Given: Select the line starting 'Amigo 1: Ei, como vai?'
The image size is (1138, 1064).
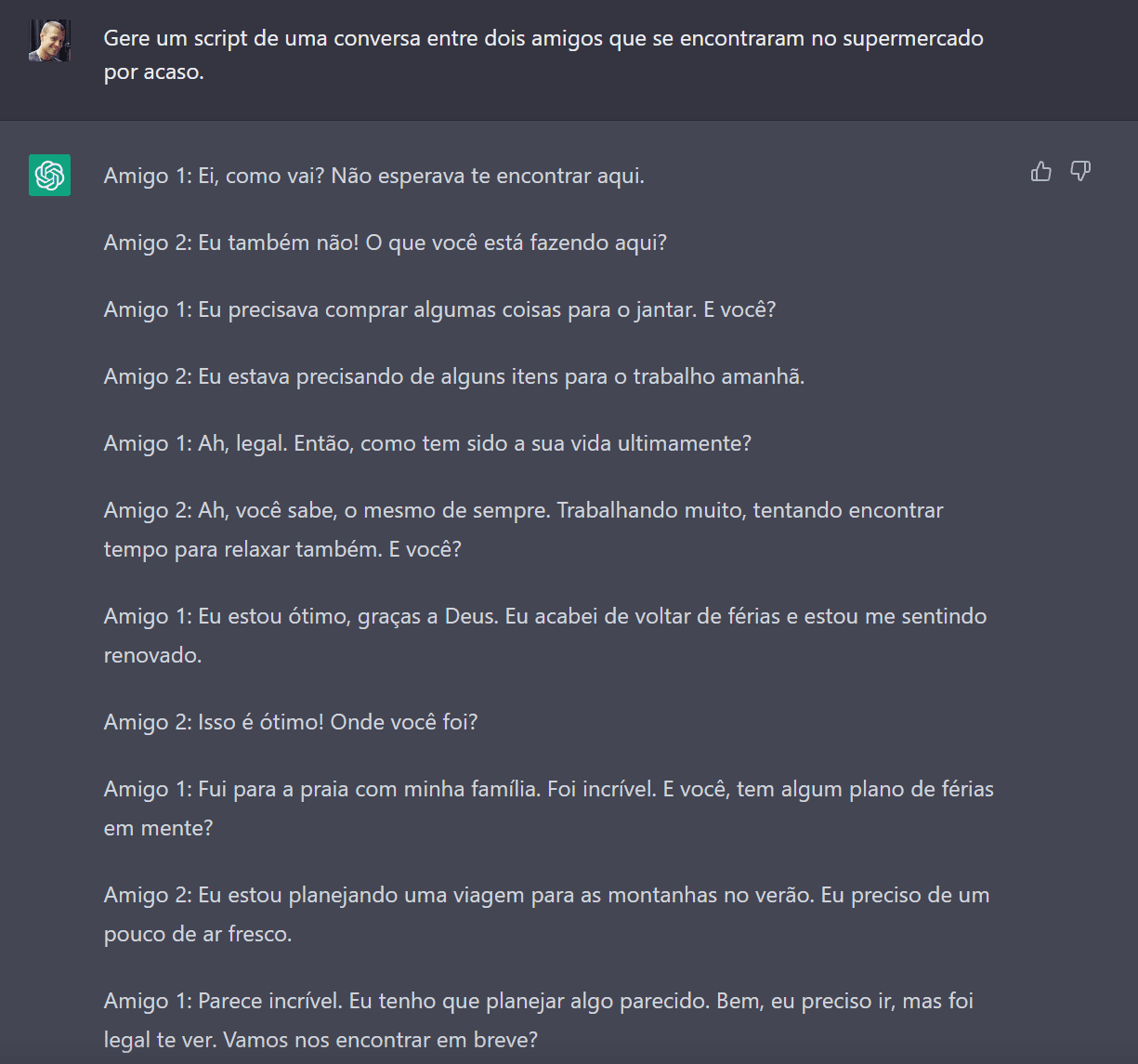Looking at the screenshot, I should (374, 175).
